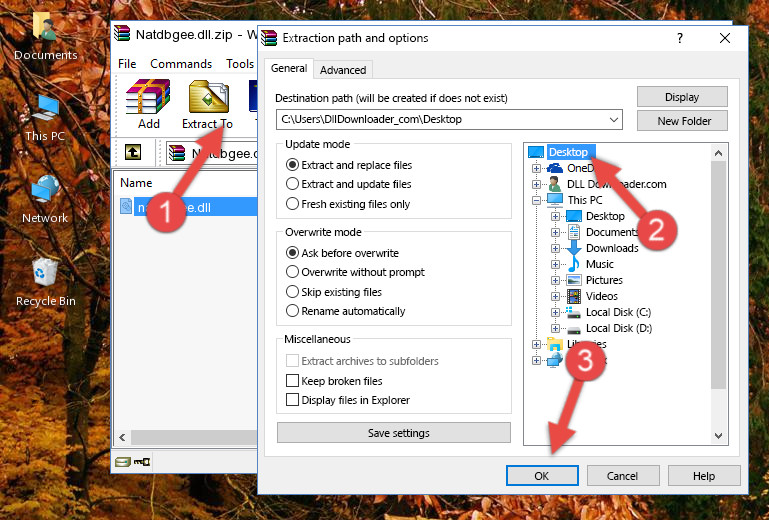Image resolution: width=769 pixels, height=520 pixels.
Task: Select the Network desktop icon
Action: pyautogui.click(x=45, y=200)
